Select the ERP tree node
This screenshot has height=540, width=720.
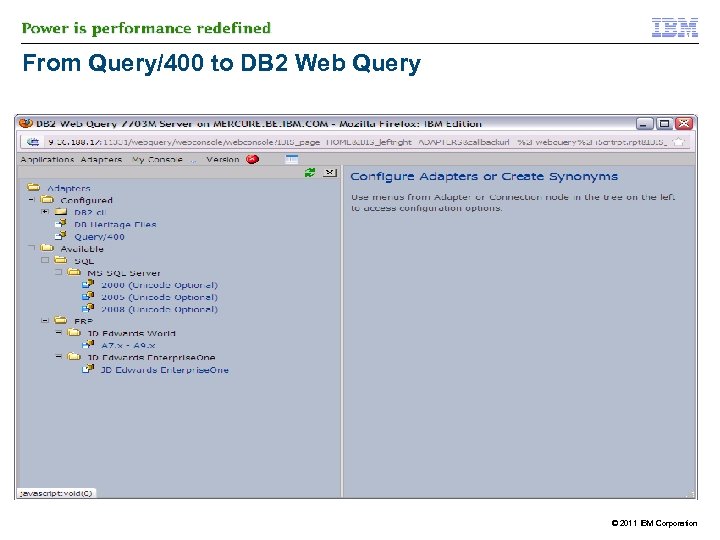[x=84, y=321]
